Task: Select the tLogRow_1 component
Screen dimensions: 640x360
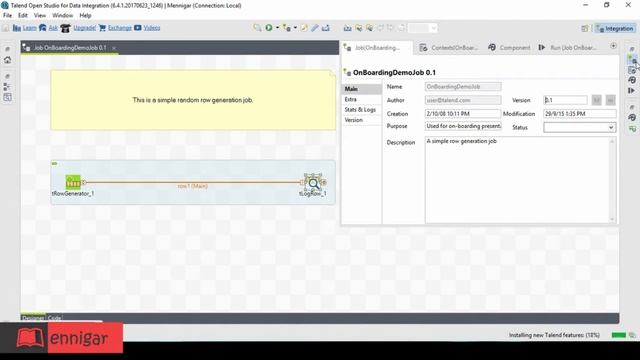Action: pos(313,184)
